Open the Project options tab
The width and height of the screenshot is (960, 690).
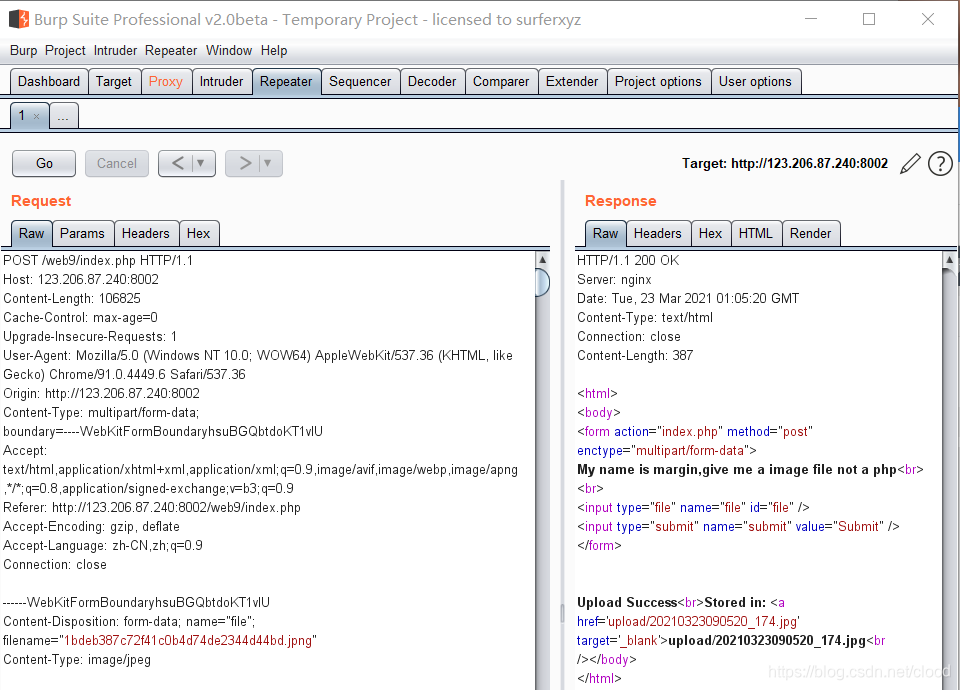[x=658, y=81]
